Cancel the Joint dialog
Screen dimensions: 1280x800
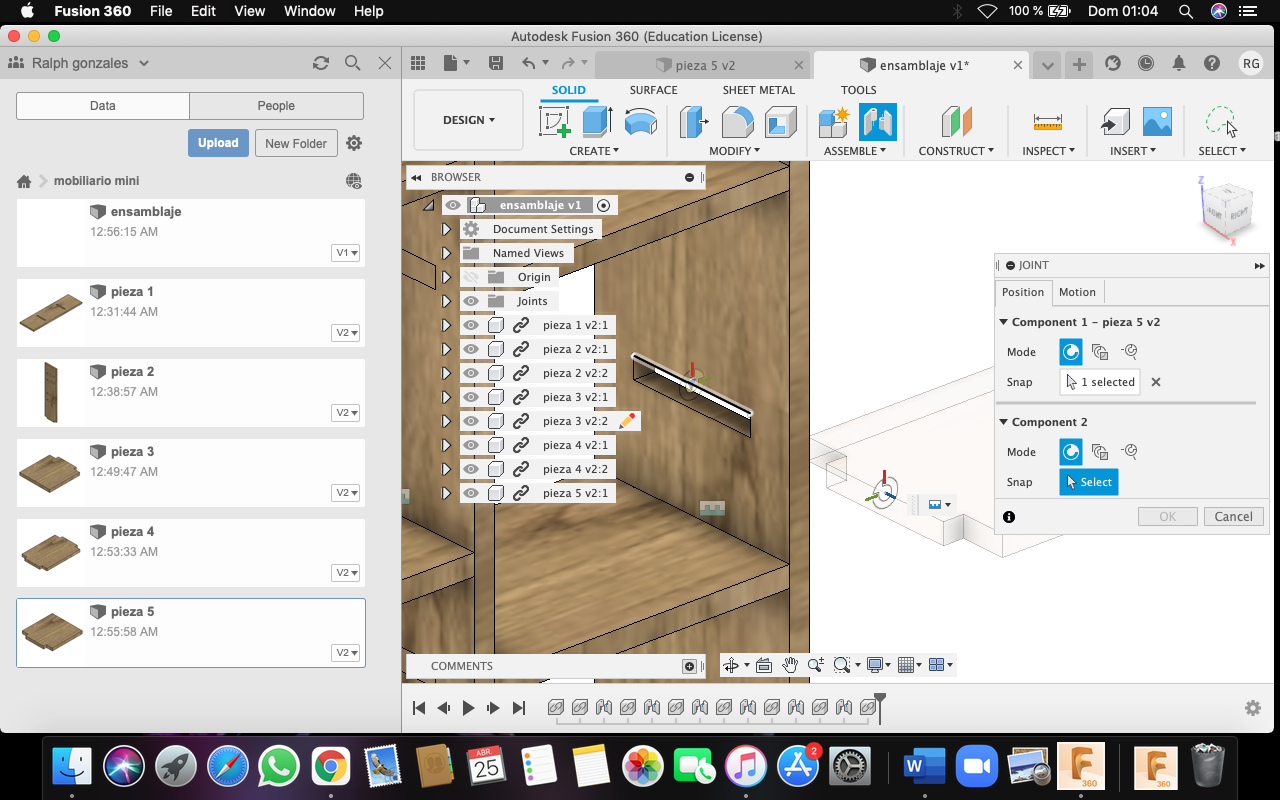(1233, 517)
